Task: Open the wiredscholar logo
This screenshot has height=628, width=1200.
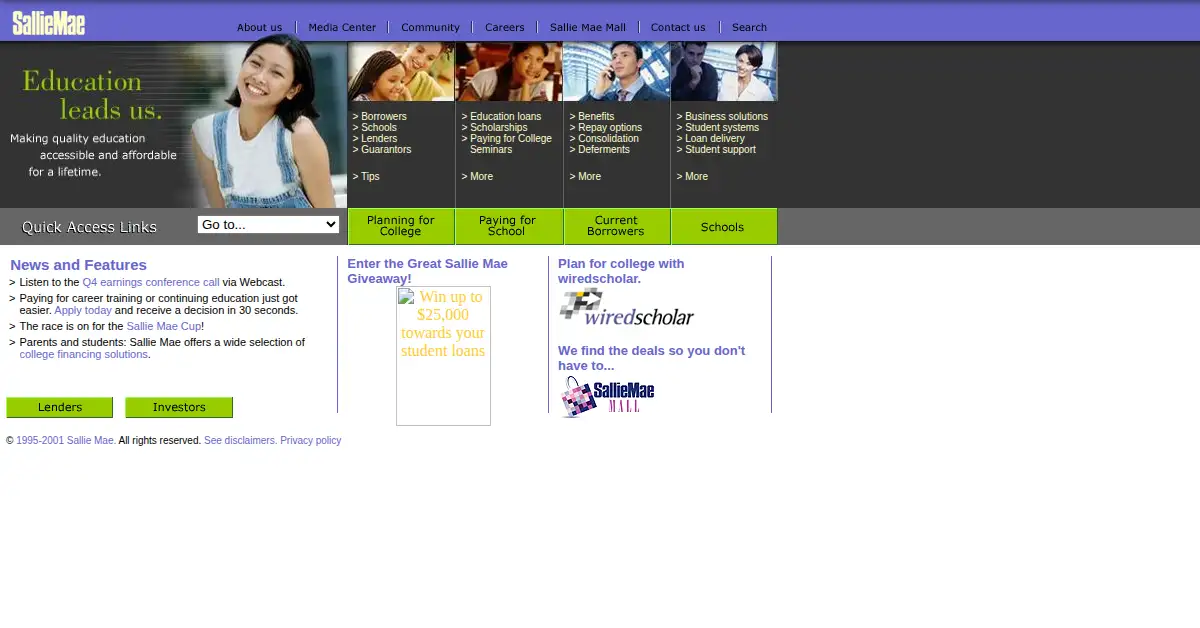Action: coord(626,308)
